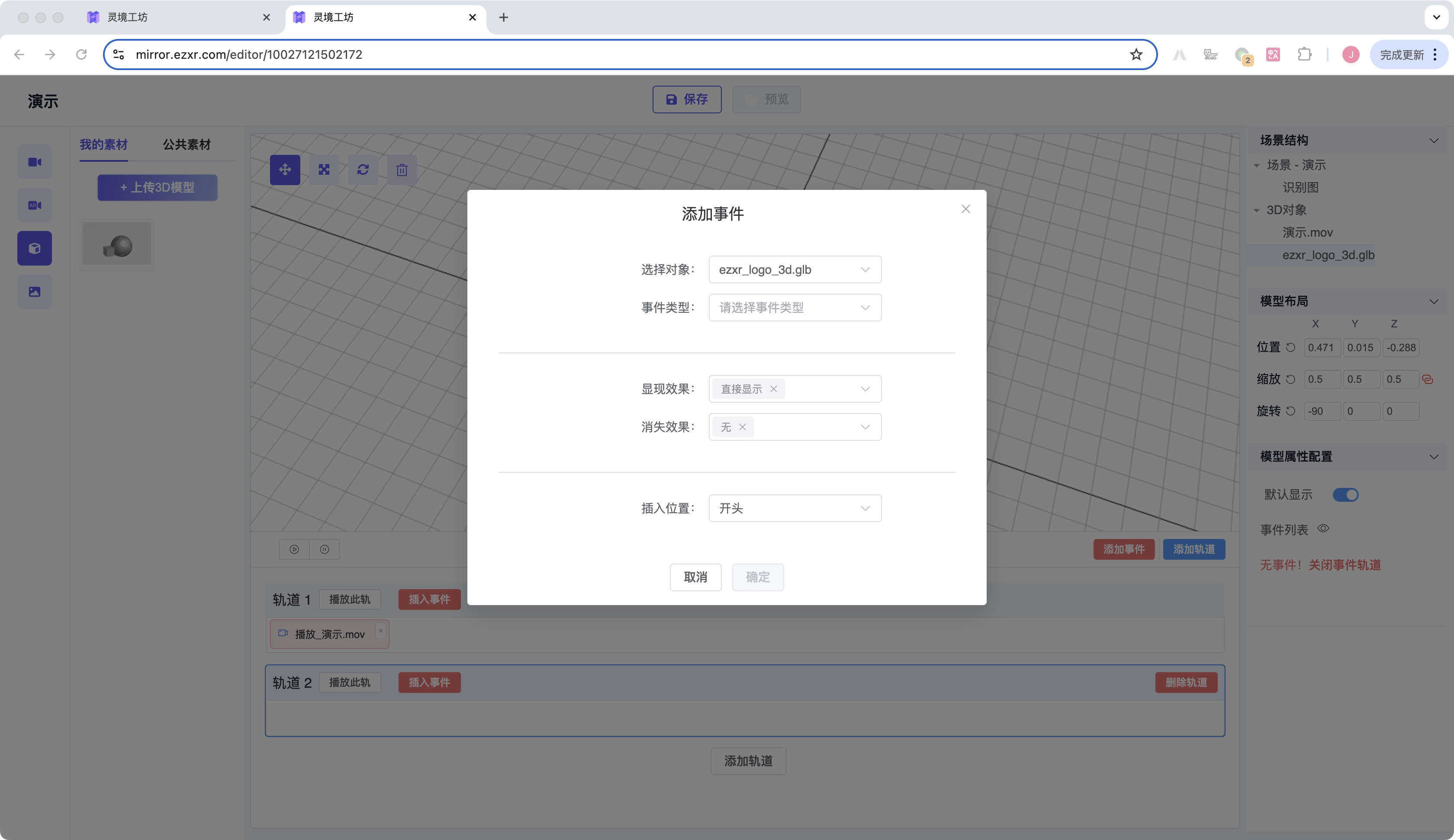1454x840 pixels.
Task: Collapse the 场景结构 panel
Action: click(x=1434, y=140)
